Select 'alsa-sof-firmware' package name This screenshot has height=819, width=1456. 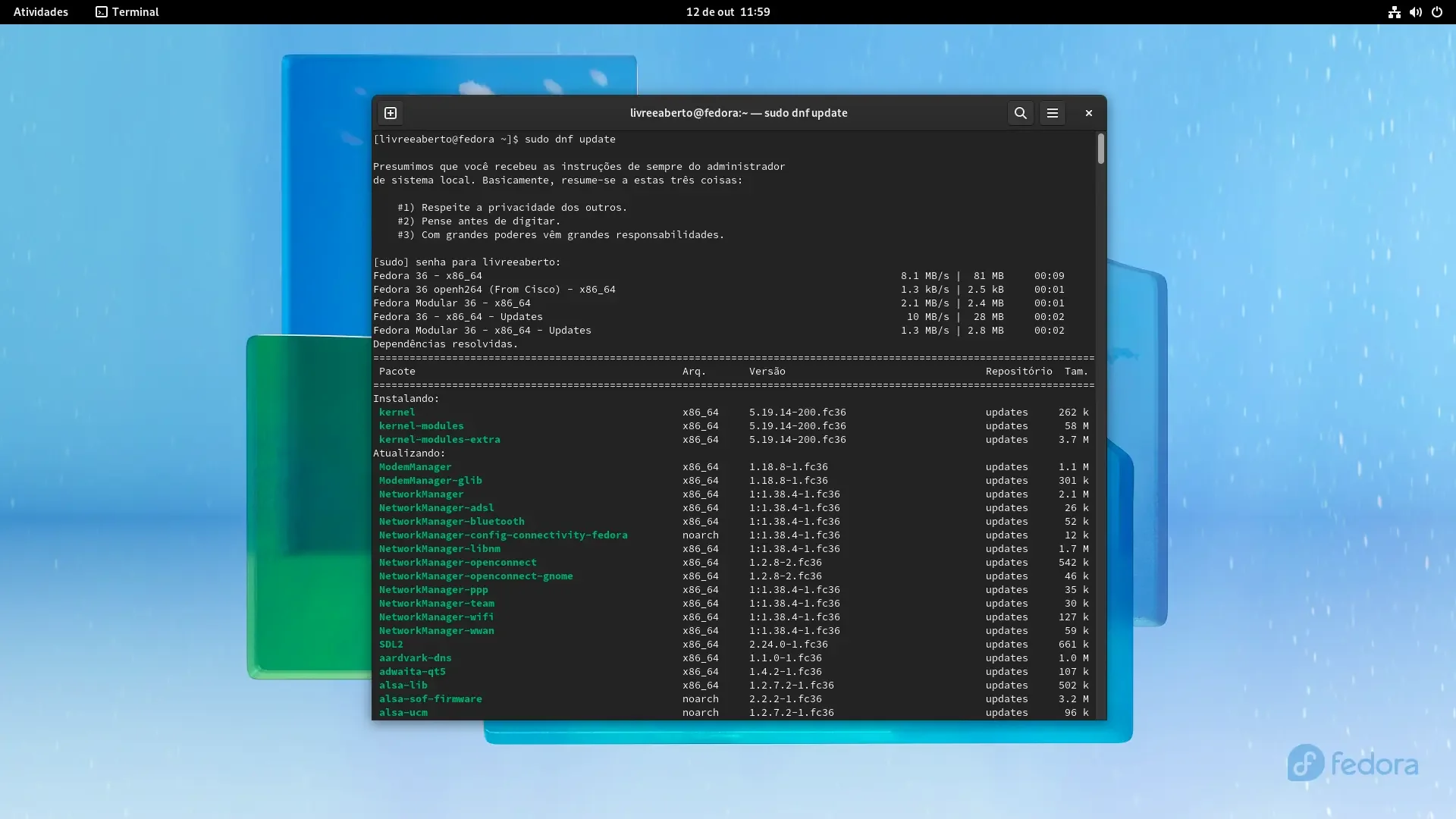click(x=431, y=699)
